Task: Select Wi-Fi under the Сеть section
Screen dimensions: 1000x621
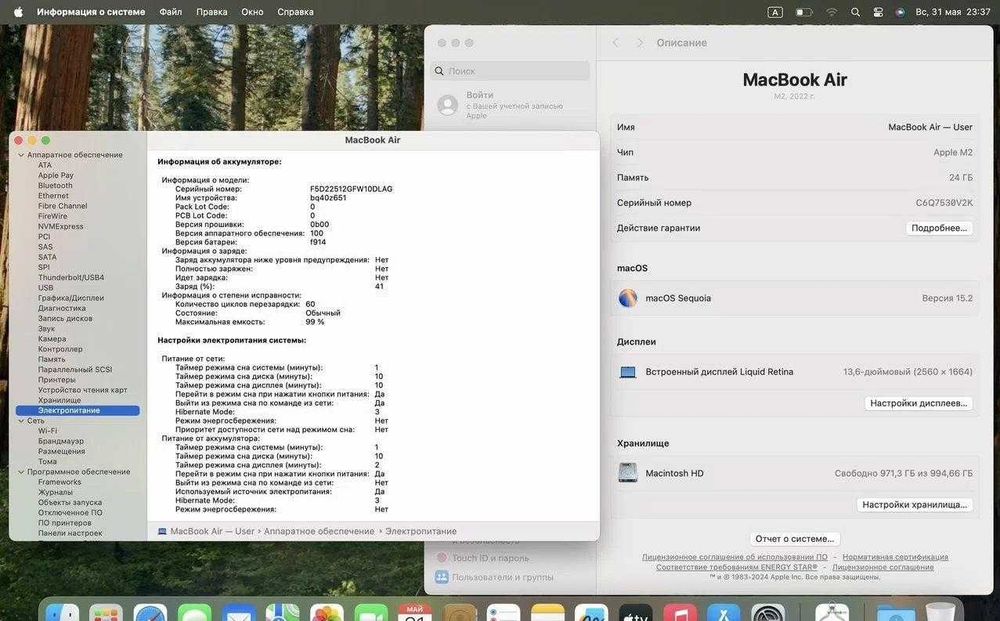Action: pyautogui.click(x=47, y=431)
